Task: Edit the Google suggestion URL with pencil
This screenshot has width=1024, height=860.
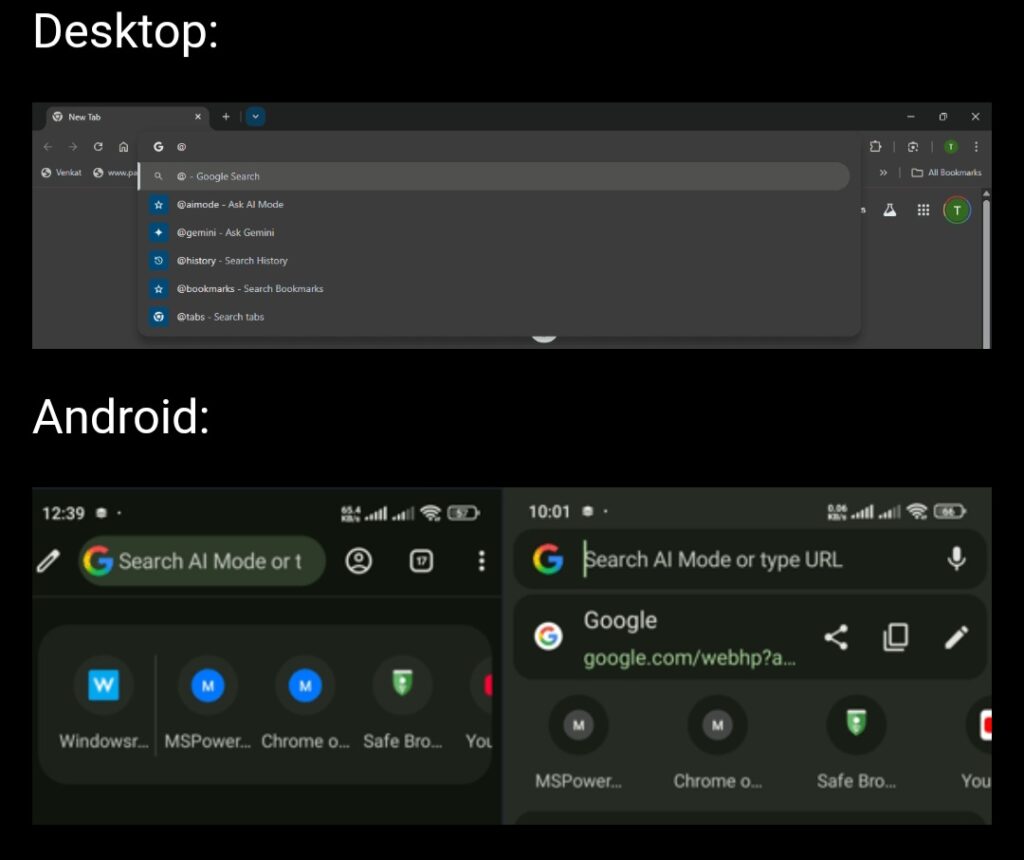Action: click(956, 637)
